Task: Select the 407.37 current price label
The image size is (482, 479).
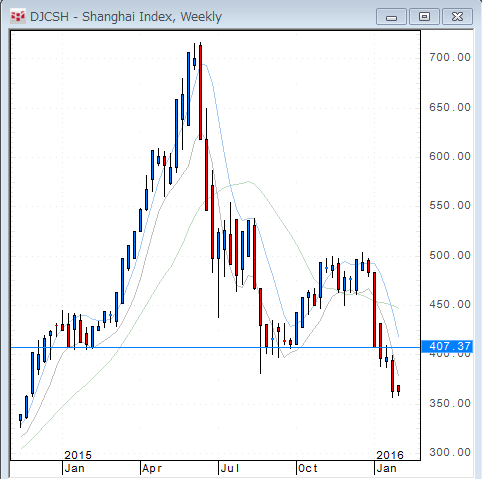Action: [447, 346]
